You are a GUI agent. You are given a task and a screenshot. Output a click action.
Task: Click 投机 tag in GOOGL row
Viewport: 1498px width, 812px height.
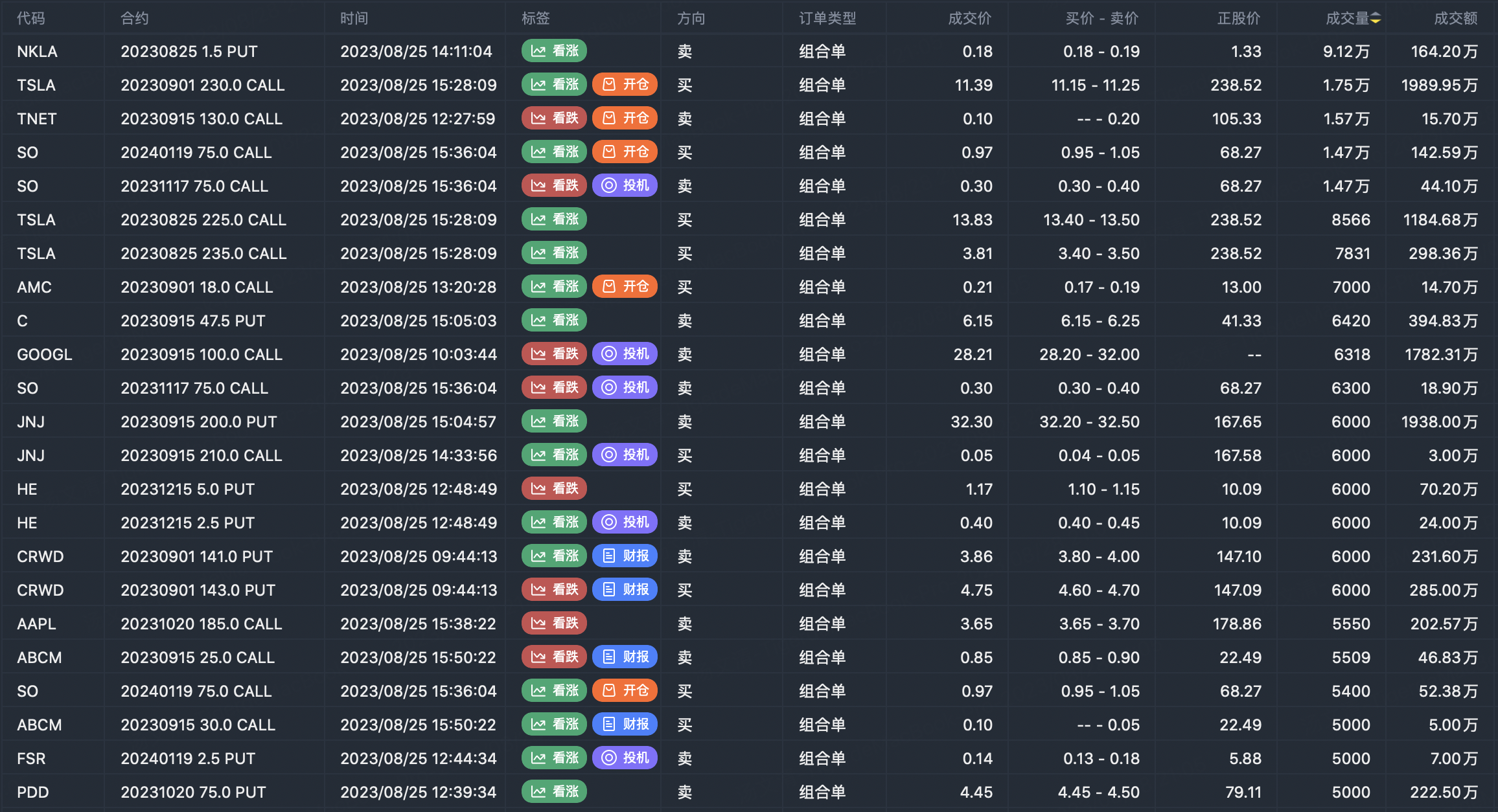click(625, 354)
